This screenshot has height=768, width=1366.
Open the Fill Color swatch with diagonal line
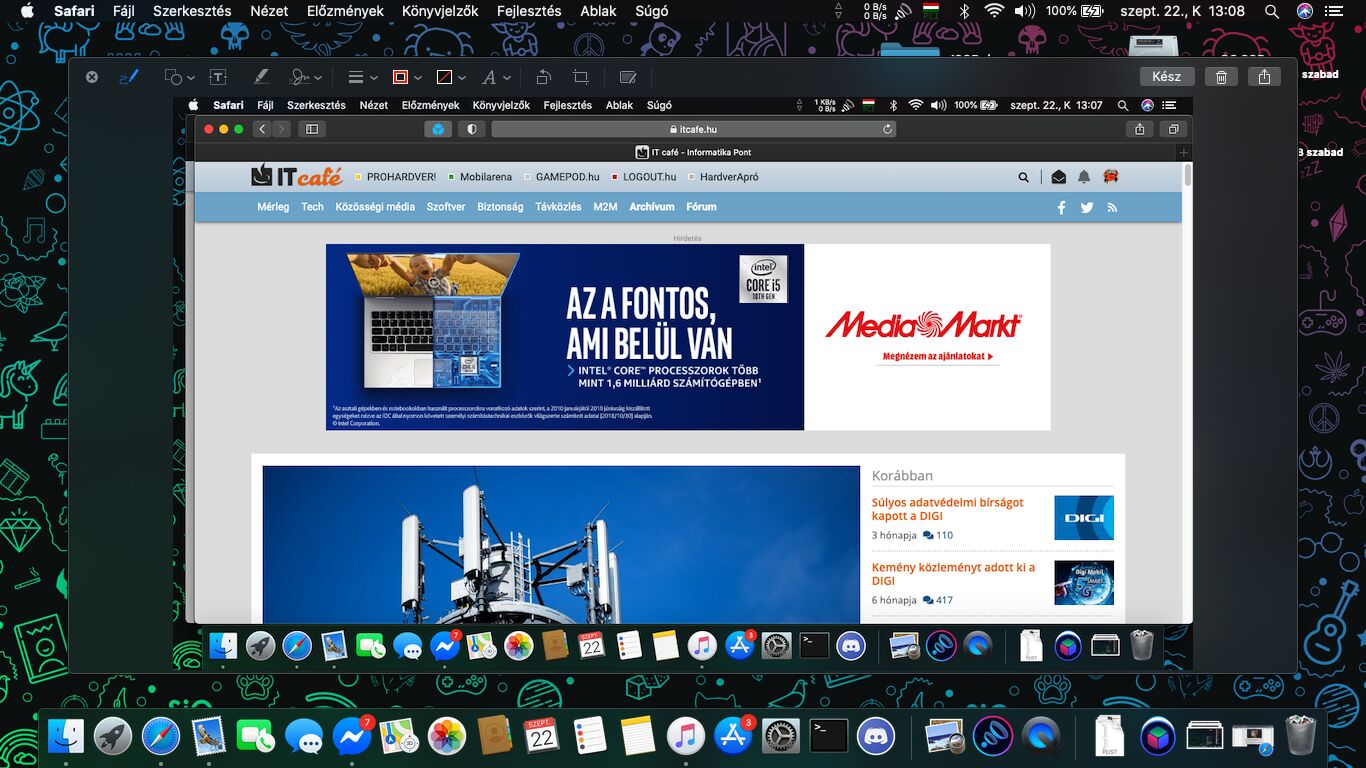451,77
